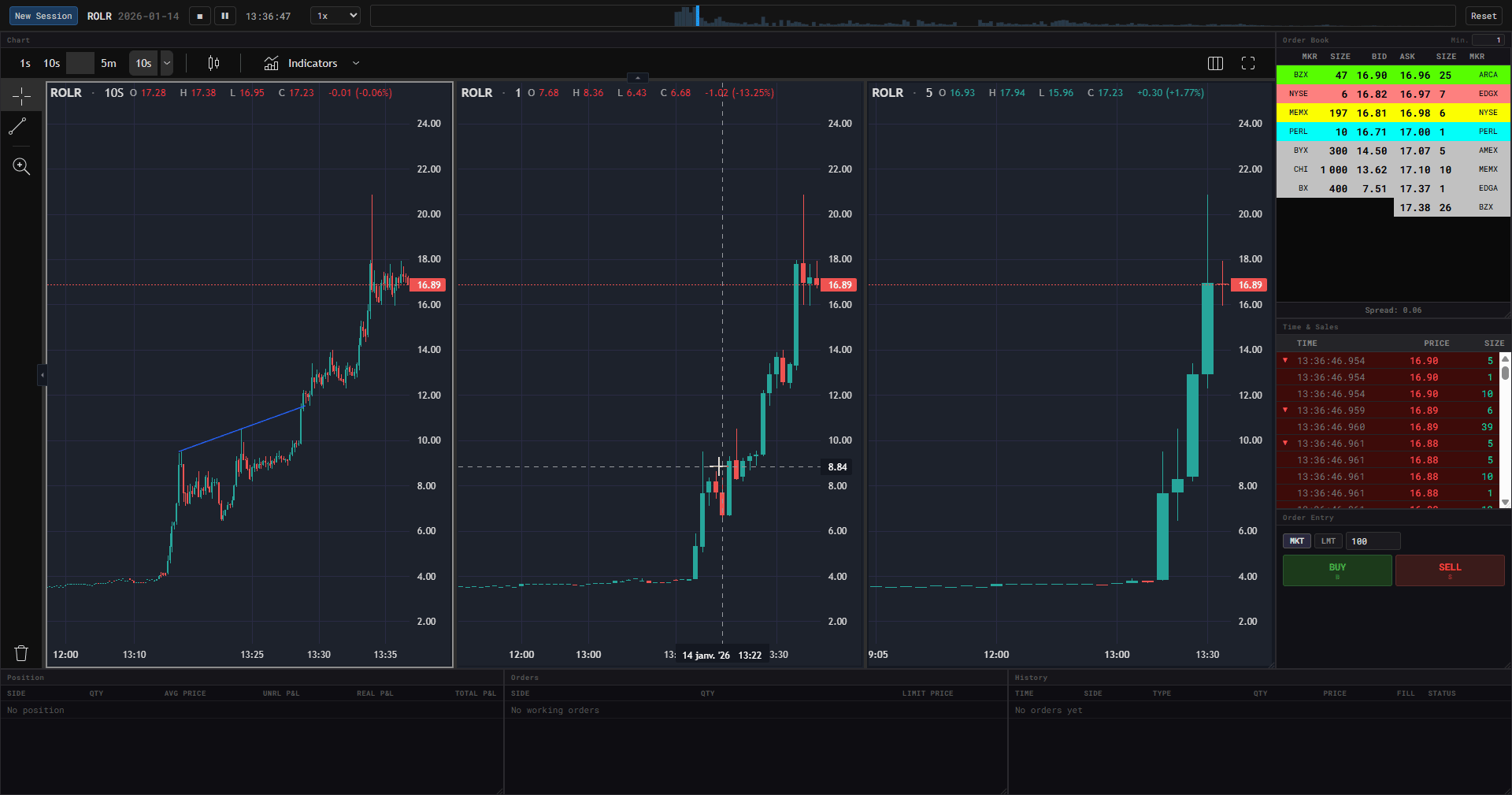Click the Indicators chart icon

272,63
